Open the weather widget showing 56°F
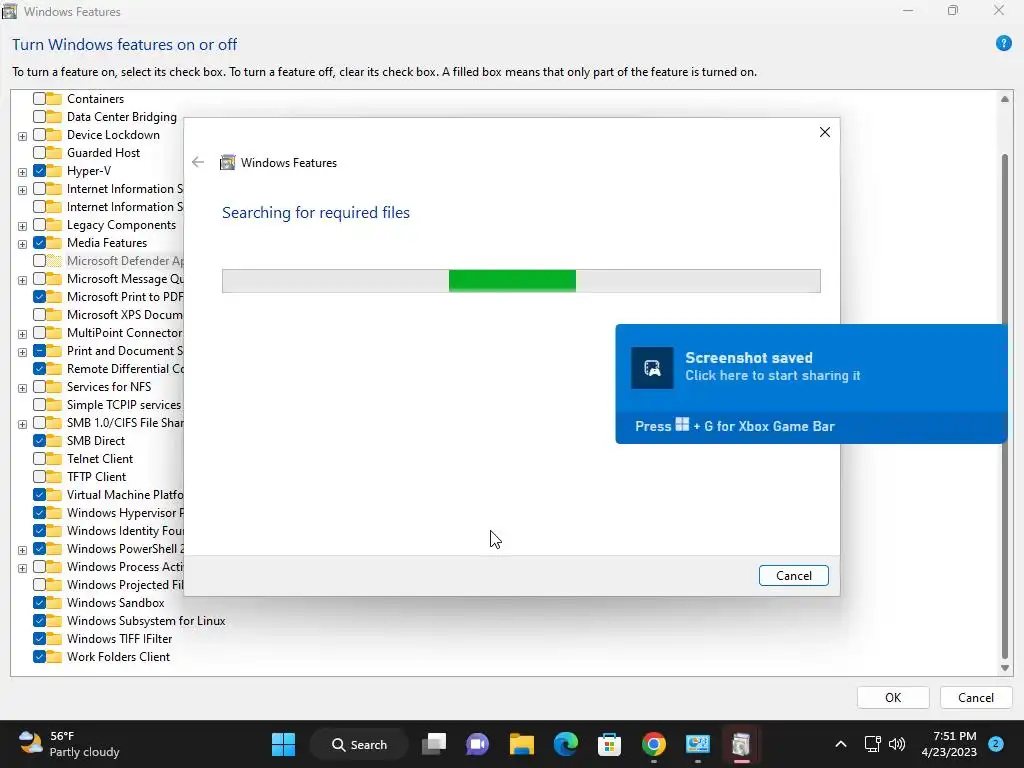The image size is (1024, 768). (x=69, y=744)
